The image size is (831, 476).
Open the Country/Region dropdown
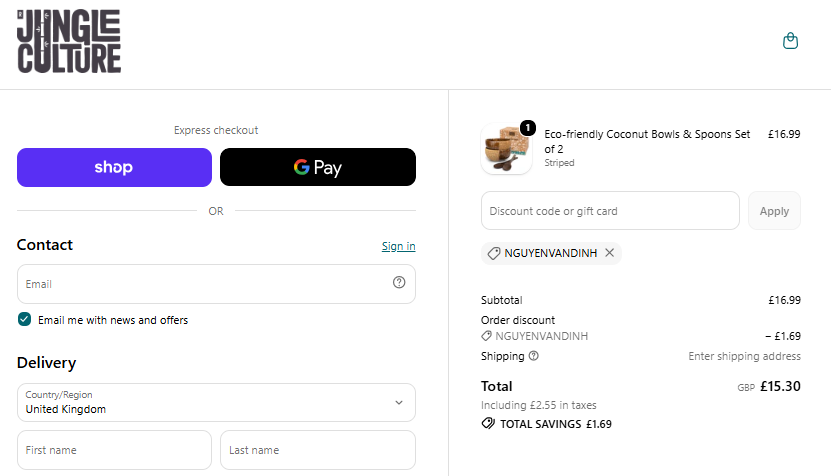coord(216,402)
